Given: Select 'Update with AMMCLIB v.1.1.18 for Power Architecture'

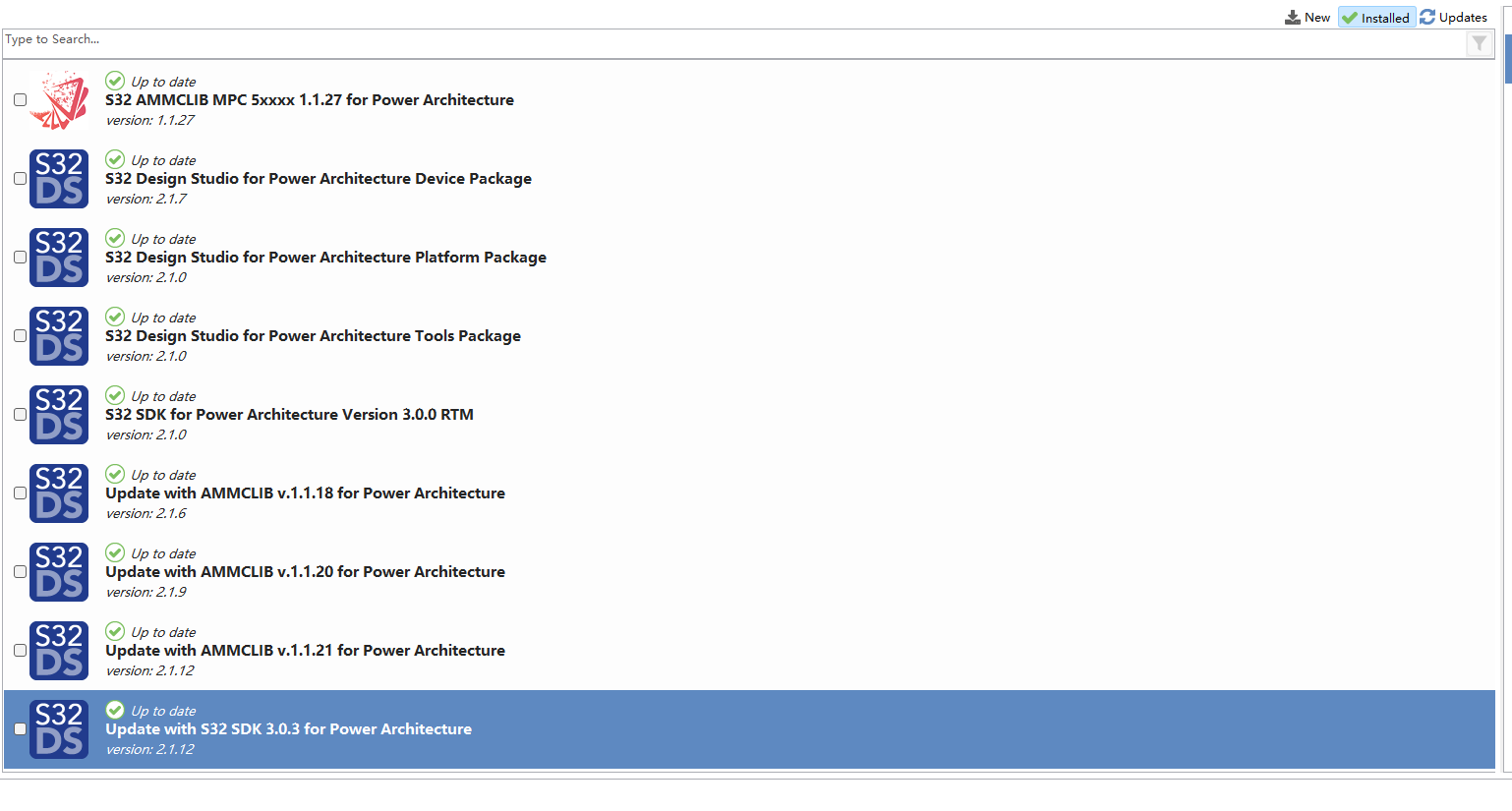Looking at the screenshot, I should pos(305,493).
